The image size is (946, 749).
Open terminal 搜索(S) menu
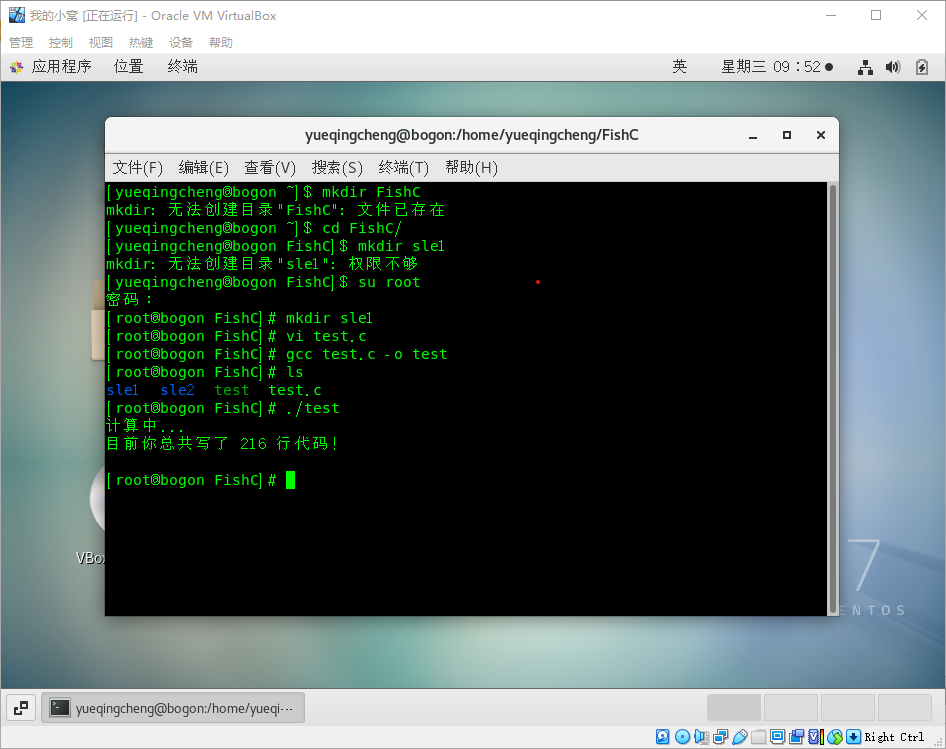click(337, 167)
